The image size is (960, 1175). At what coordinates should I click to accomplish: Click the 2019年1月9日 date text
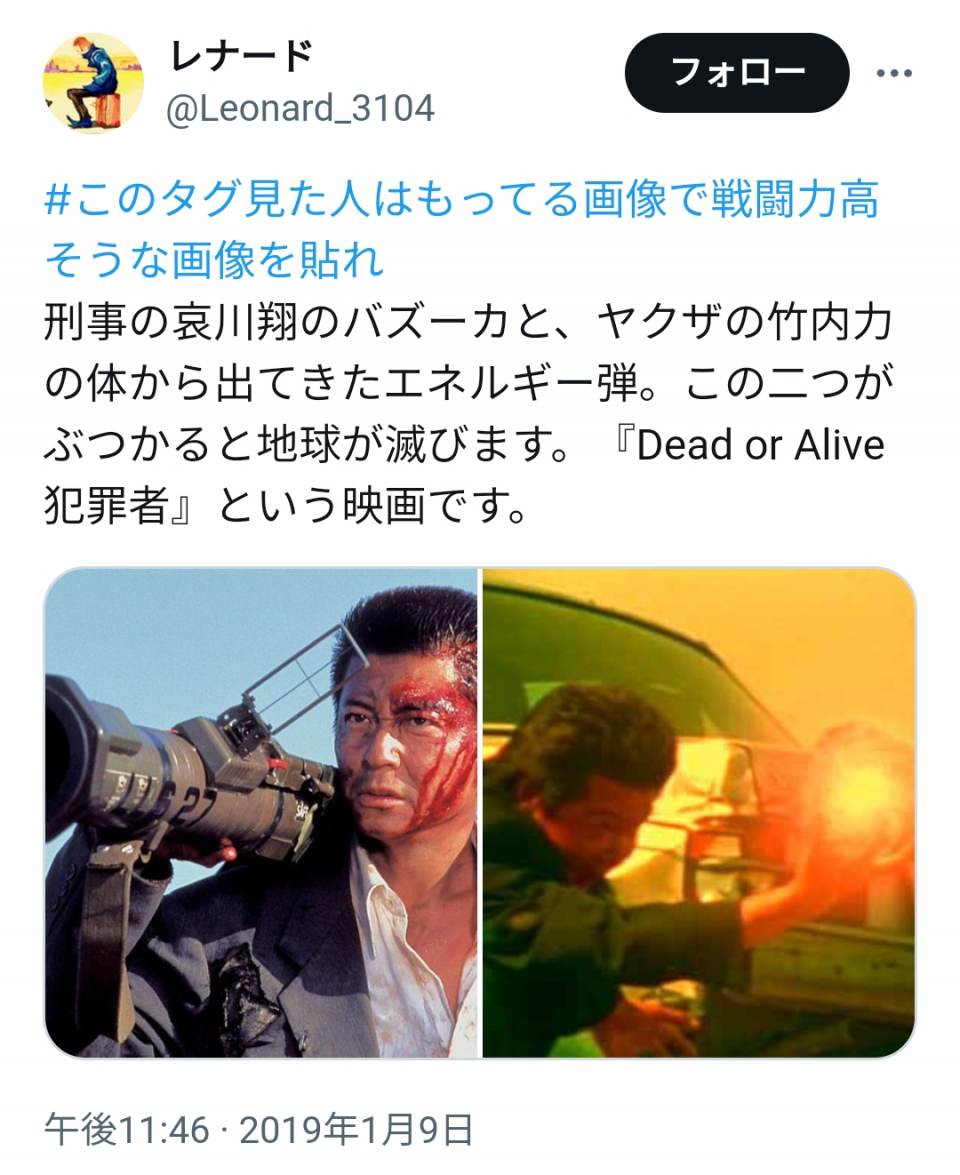click(x=357, y=1129)
